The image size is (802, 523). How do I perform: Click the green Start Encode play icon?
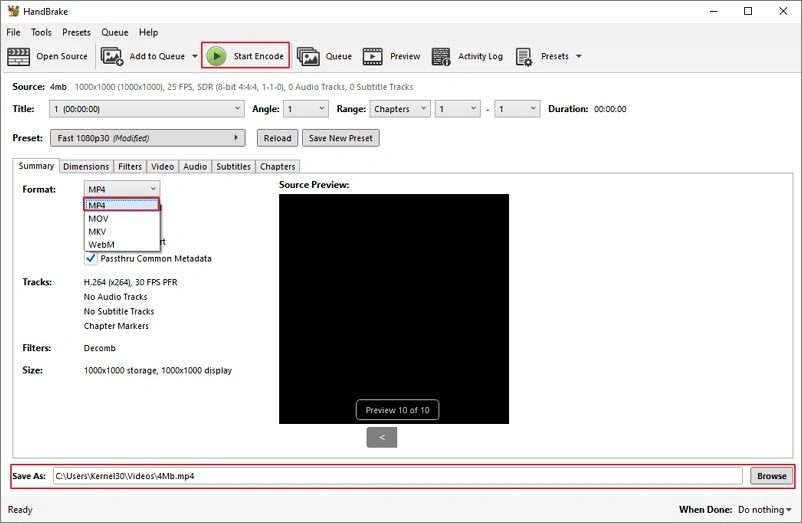coord(216,56)
